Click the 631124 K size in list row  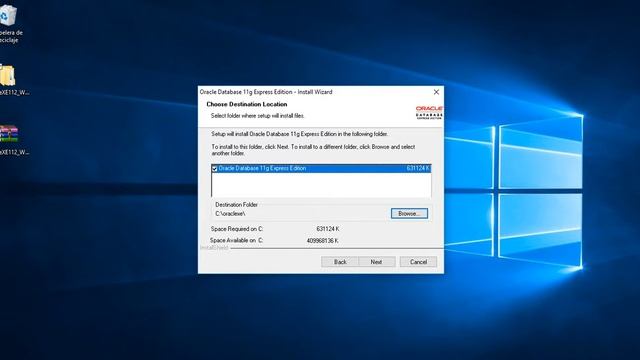[x=418, y=169]
